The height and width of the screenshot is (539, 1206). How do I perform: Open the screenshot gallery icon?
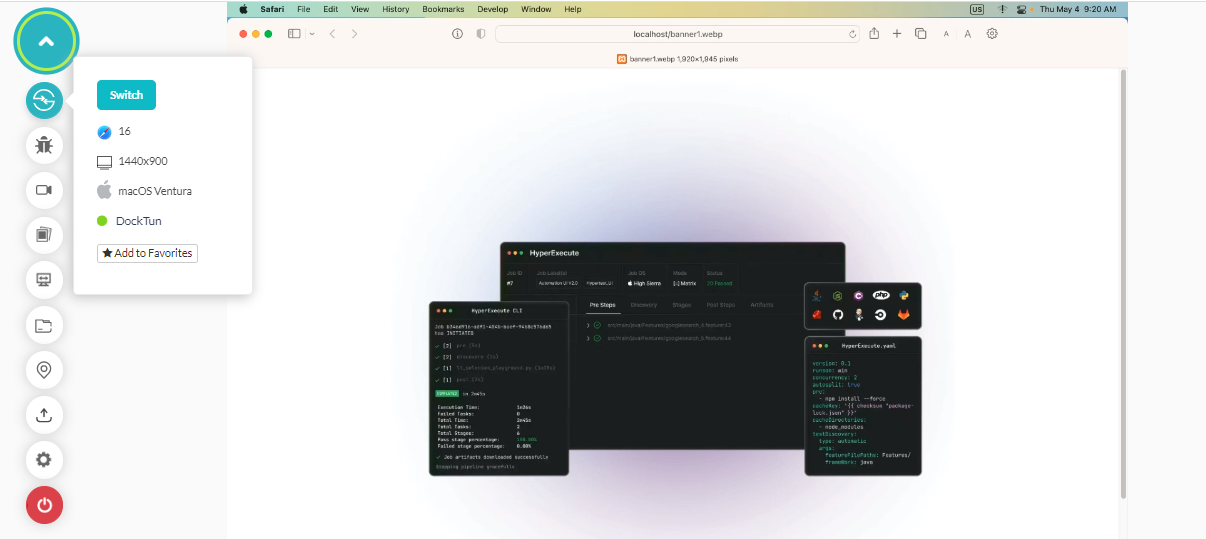[44, 235]
